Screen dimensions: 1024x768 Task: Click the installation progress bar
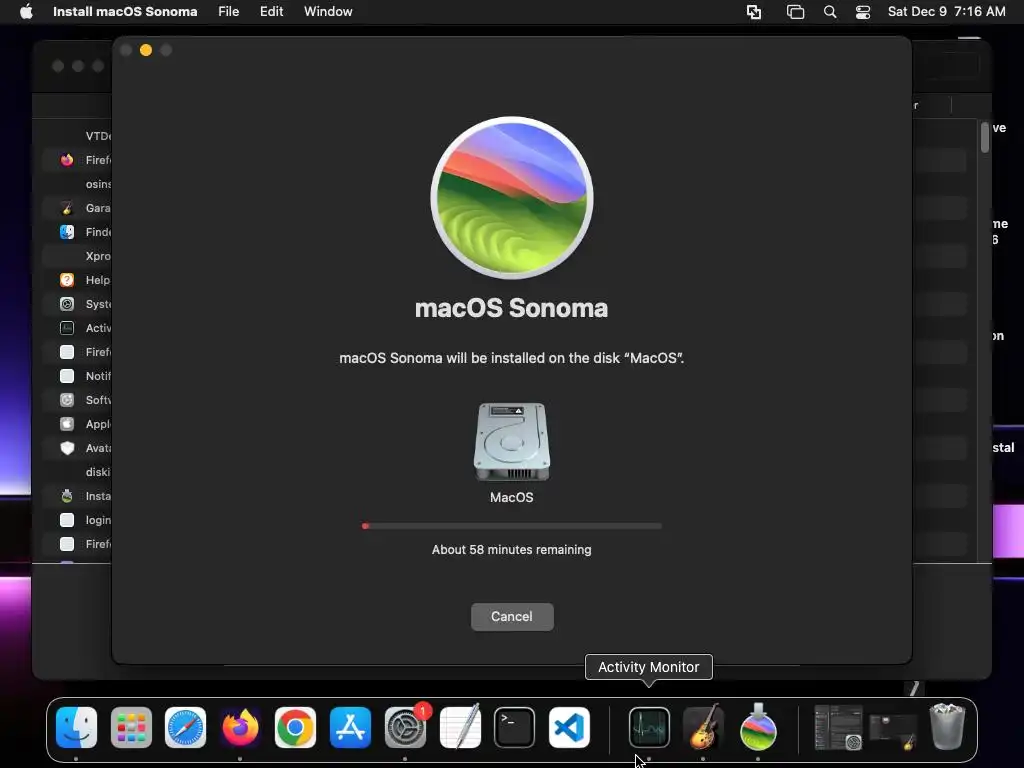click(x=511, y=526)
